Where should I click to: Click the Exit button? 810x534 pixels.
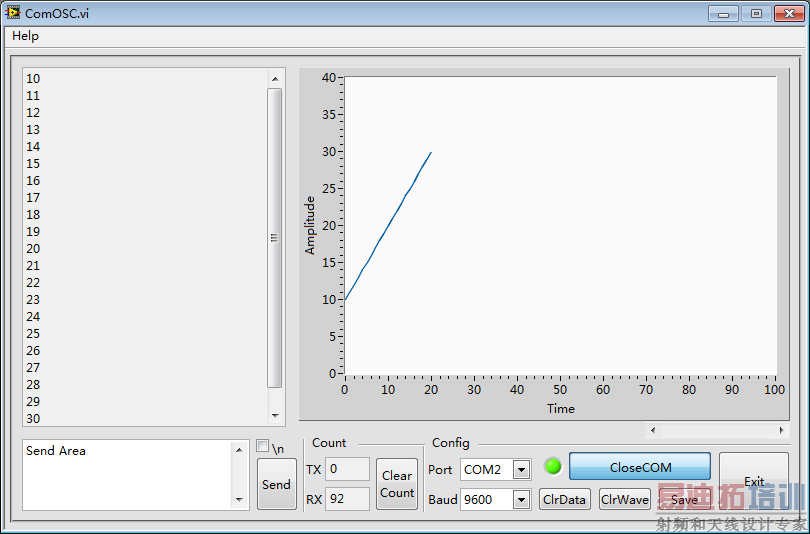coord(754,481)
